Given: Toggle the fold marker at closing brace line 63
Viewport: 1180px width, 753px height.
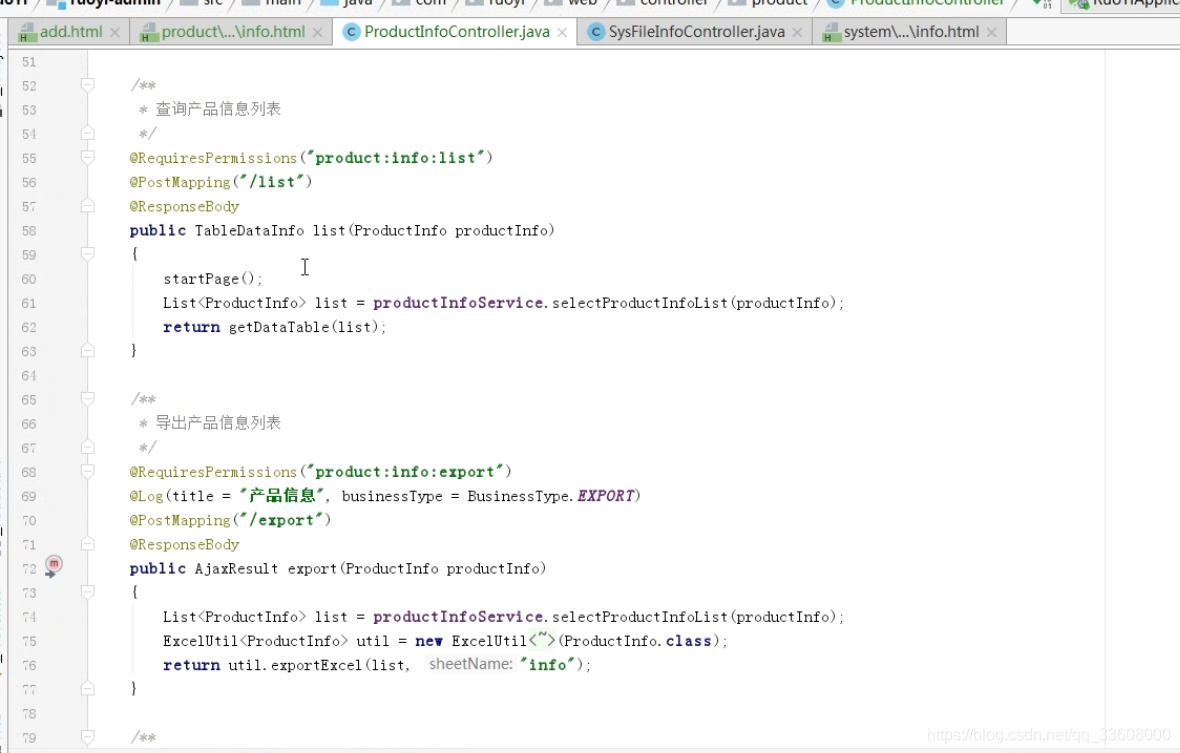Looking at the screenshot, I should pyautogui.click(x=87, y=350).
